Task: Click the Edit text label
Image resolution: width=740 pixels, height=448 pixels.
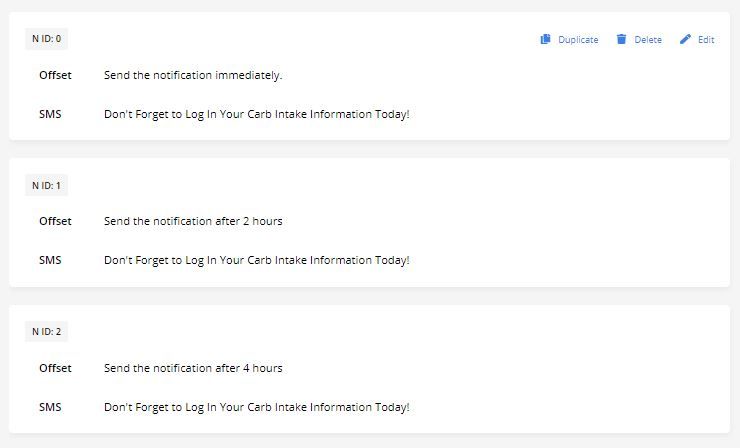Action: tap(706, 40)
